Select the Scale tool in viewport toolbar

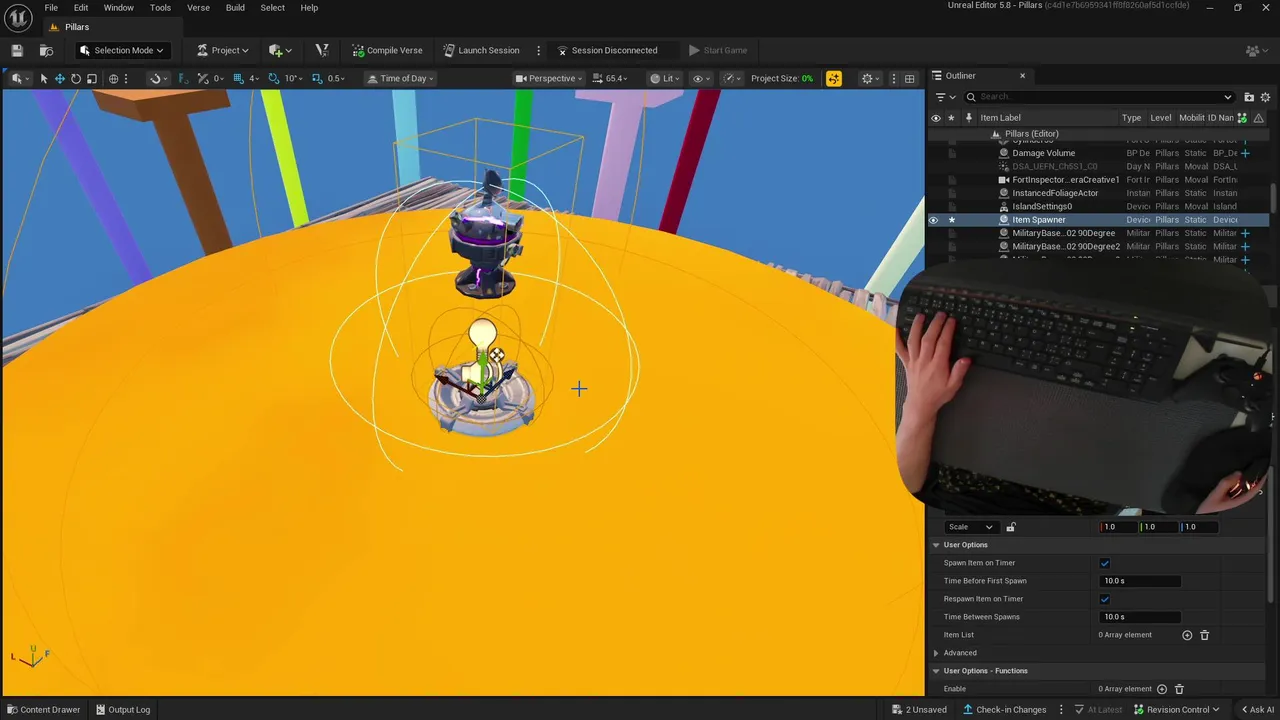click(91, 78)
